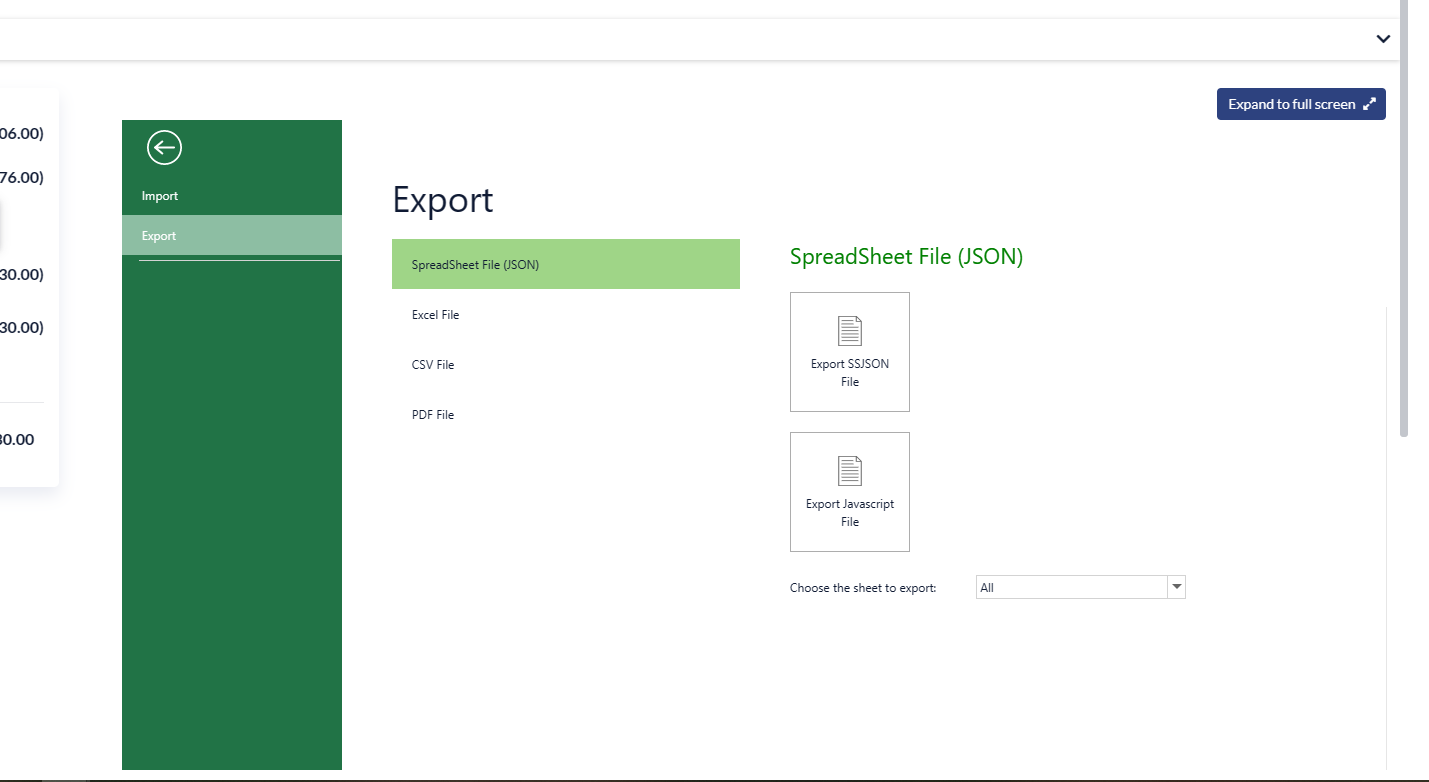1429x782 pixels.
Task: Click Export Javascript File
Action: coord(849,492)
